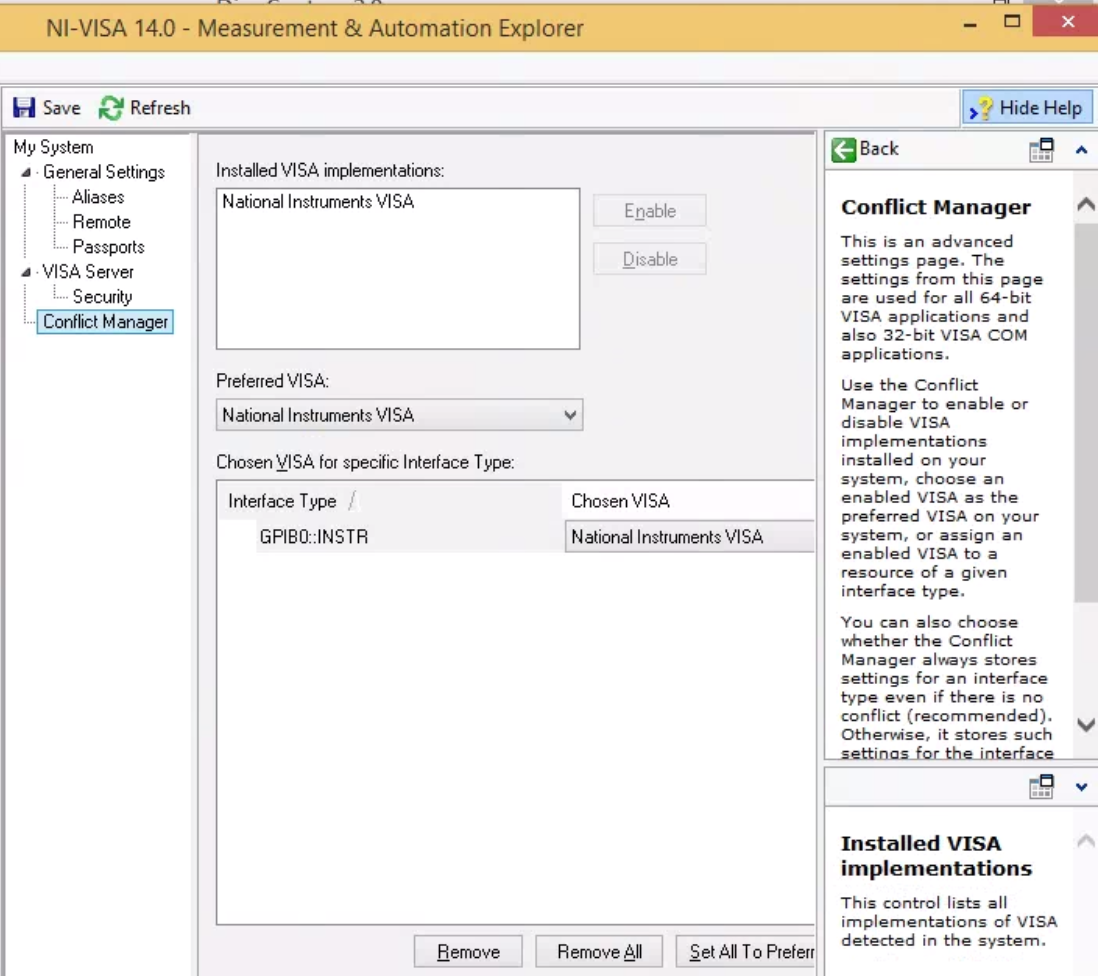The width and height of the screenshot is (1098, 976).
Task: Open Chosen VISA cell for GPIB0::INSTR
Action: tap(690, 537)
